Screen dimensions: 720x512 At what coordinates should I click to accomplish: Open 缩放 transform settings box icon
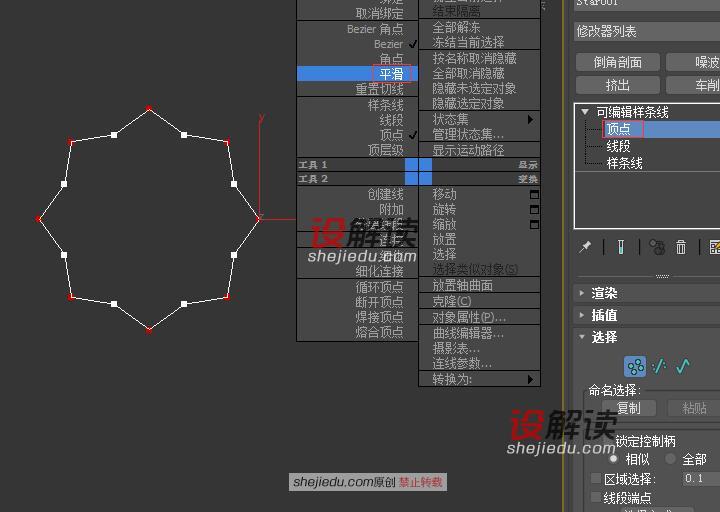(x=534, y=225)
